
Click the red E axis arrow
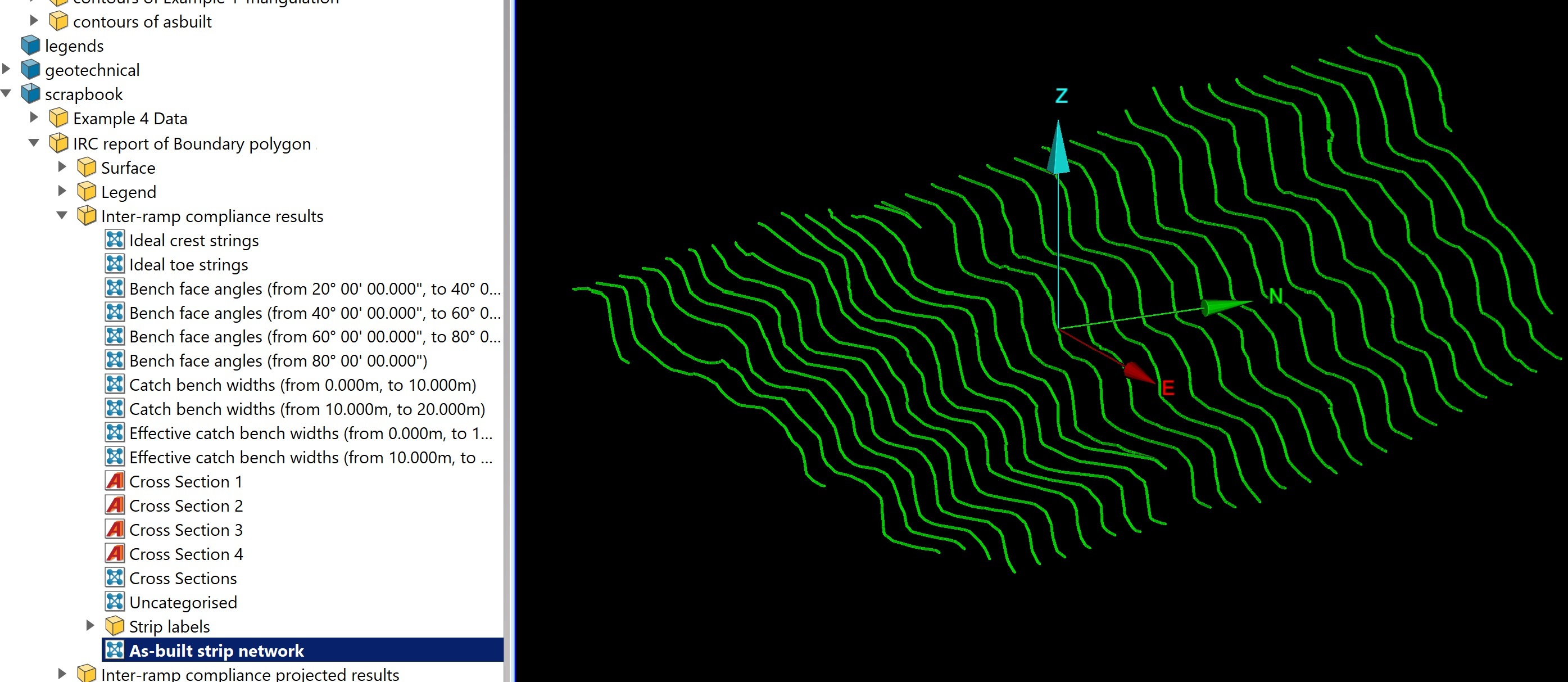click(1137, 373)
